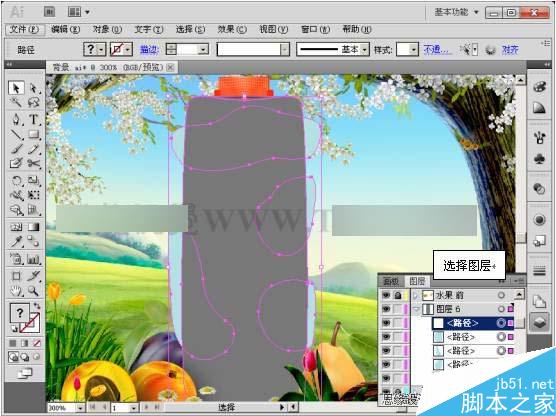Select the Line Segment tool
The height and width of the screenshot is (416, 556).
point(16,134)
